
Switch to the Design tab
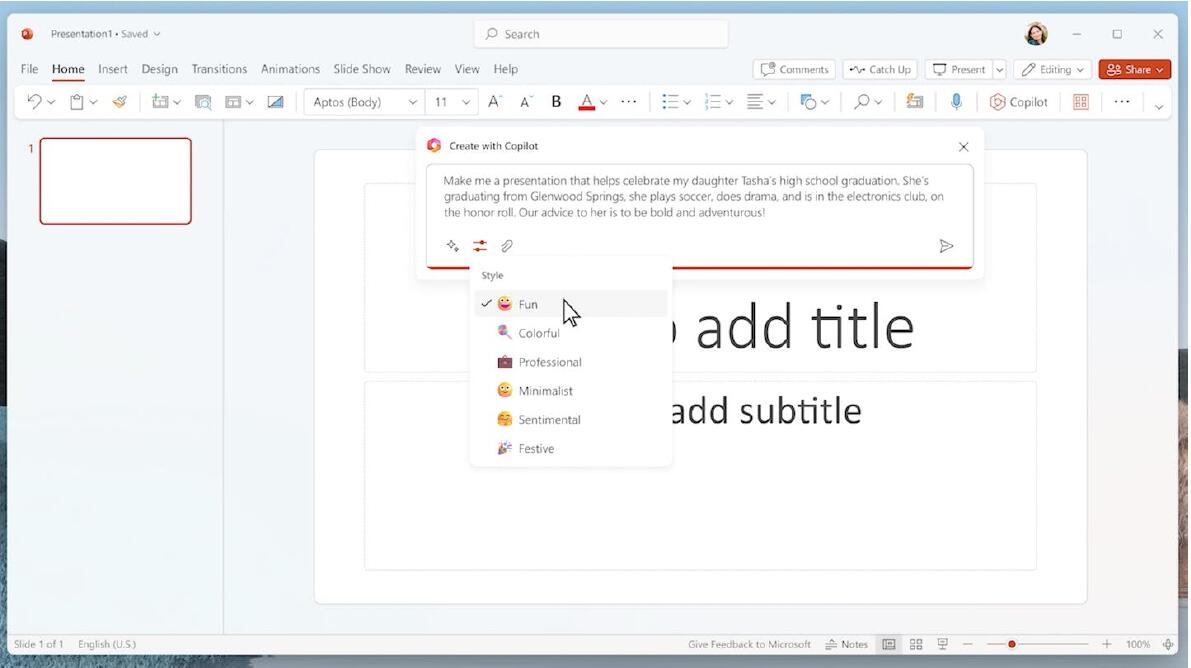pyautogui.click(x=160, y=69)
